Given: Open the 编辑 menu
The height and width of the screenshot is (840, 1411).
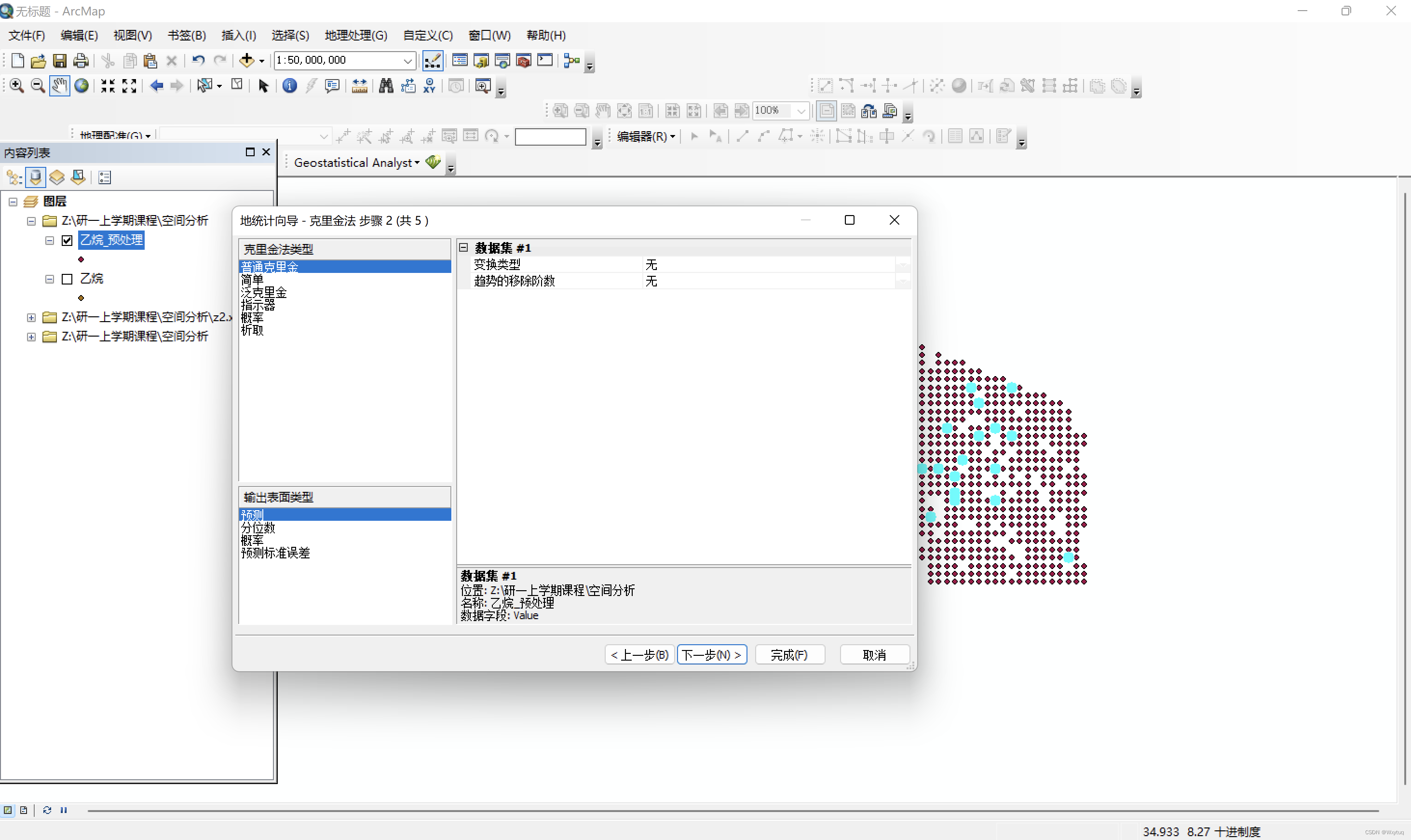Looking at the screenshot, I should [79, 35].
